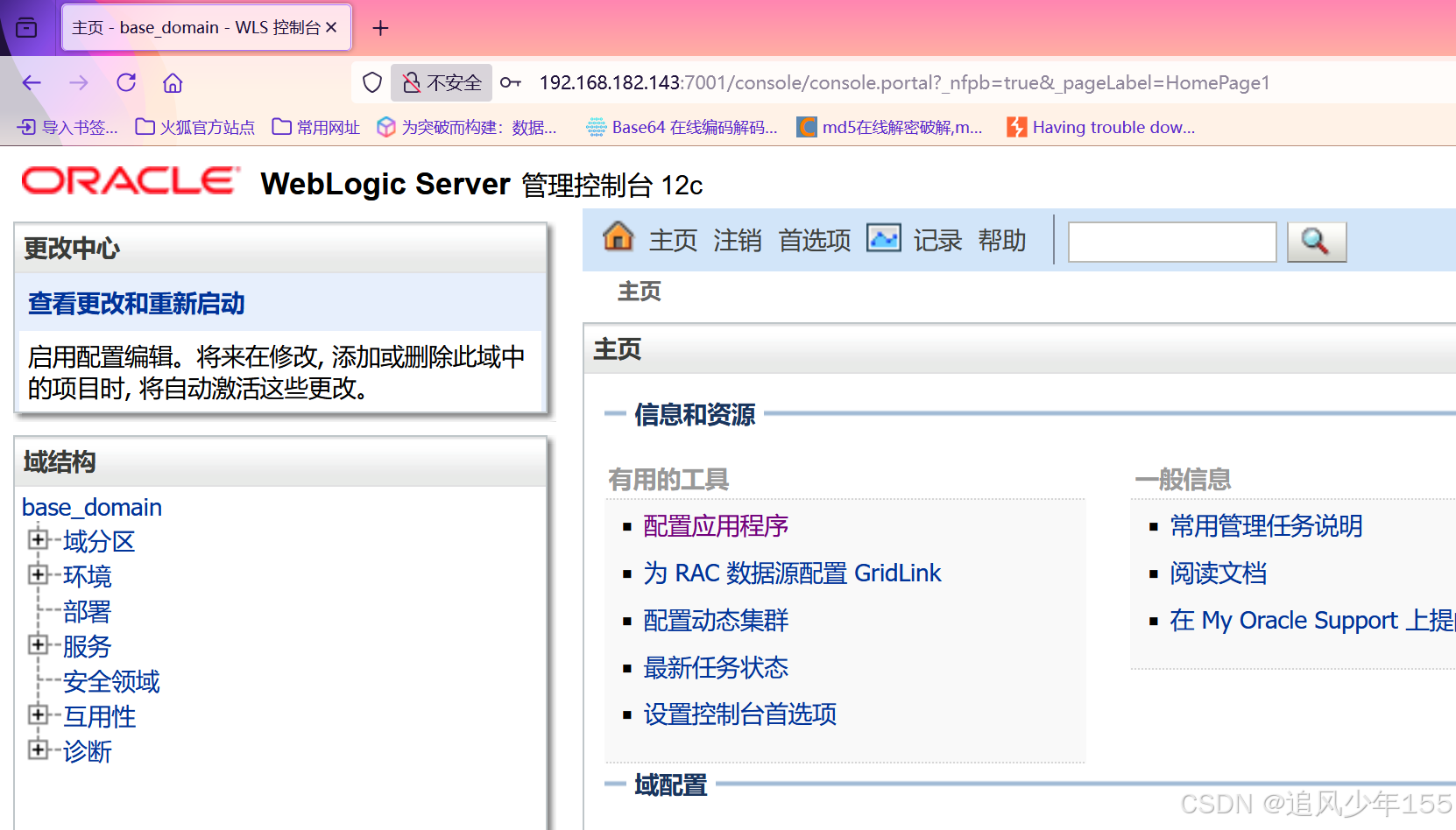Close the WLS 控制台 tab
The width and height of the screenshot is (1456, 830).
click(x=331, y=27)
